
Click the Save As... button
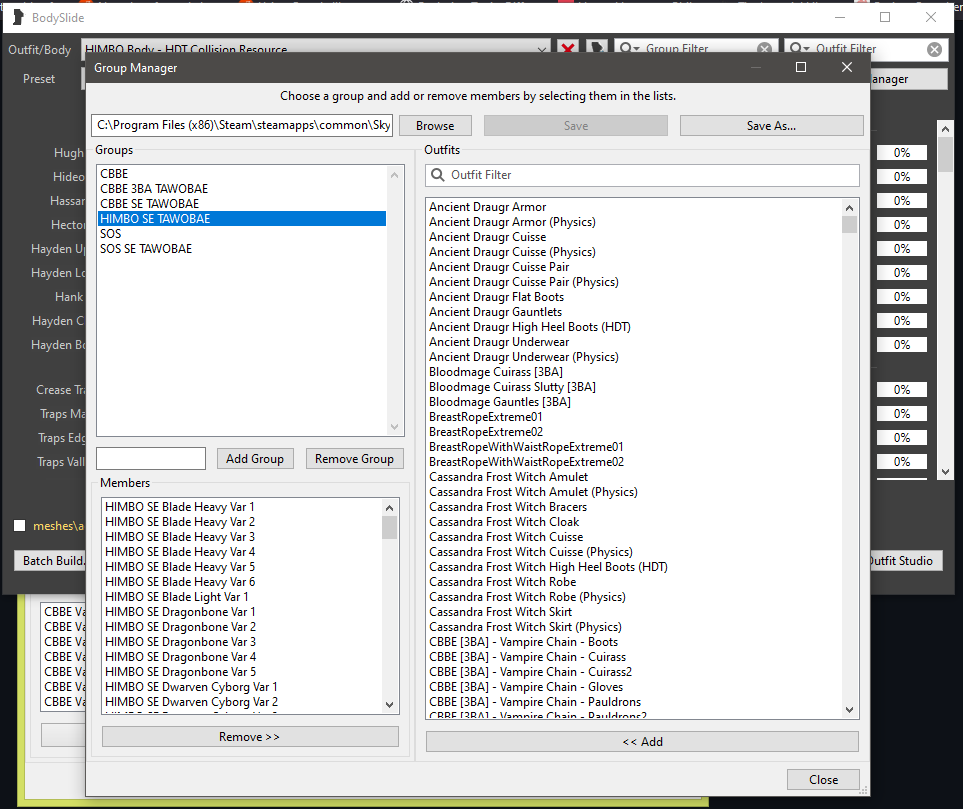(771, 125)
